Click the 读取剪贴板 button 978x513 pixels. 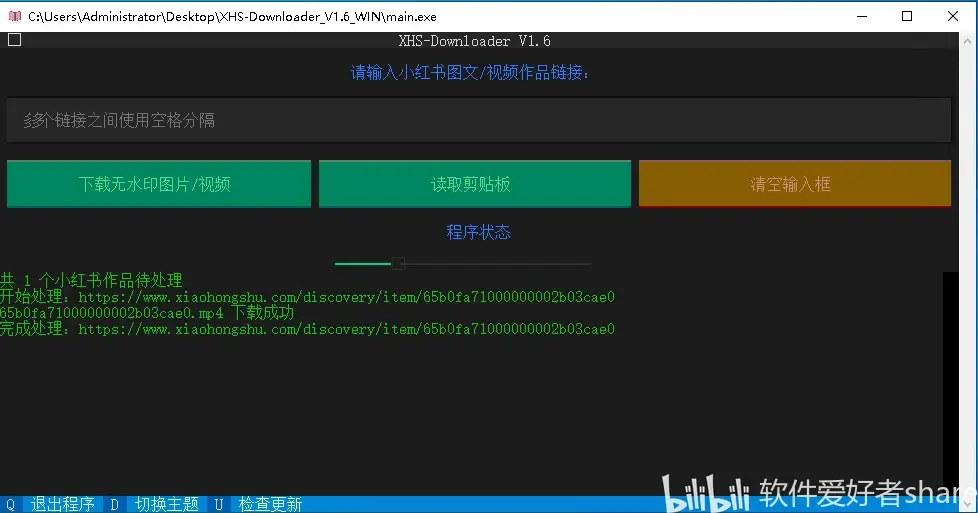coord(475,184)
